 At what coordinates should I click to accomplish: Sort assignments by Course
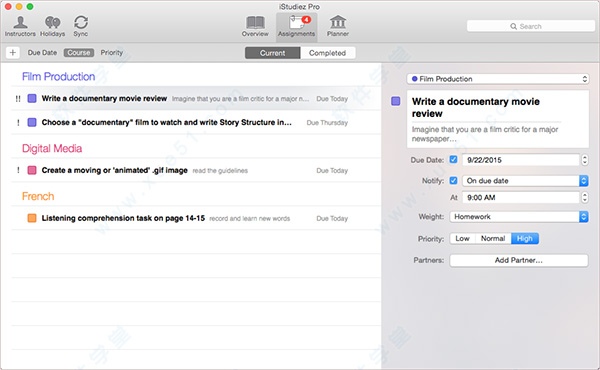click(79, 52)
